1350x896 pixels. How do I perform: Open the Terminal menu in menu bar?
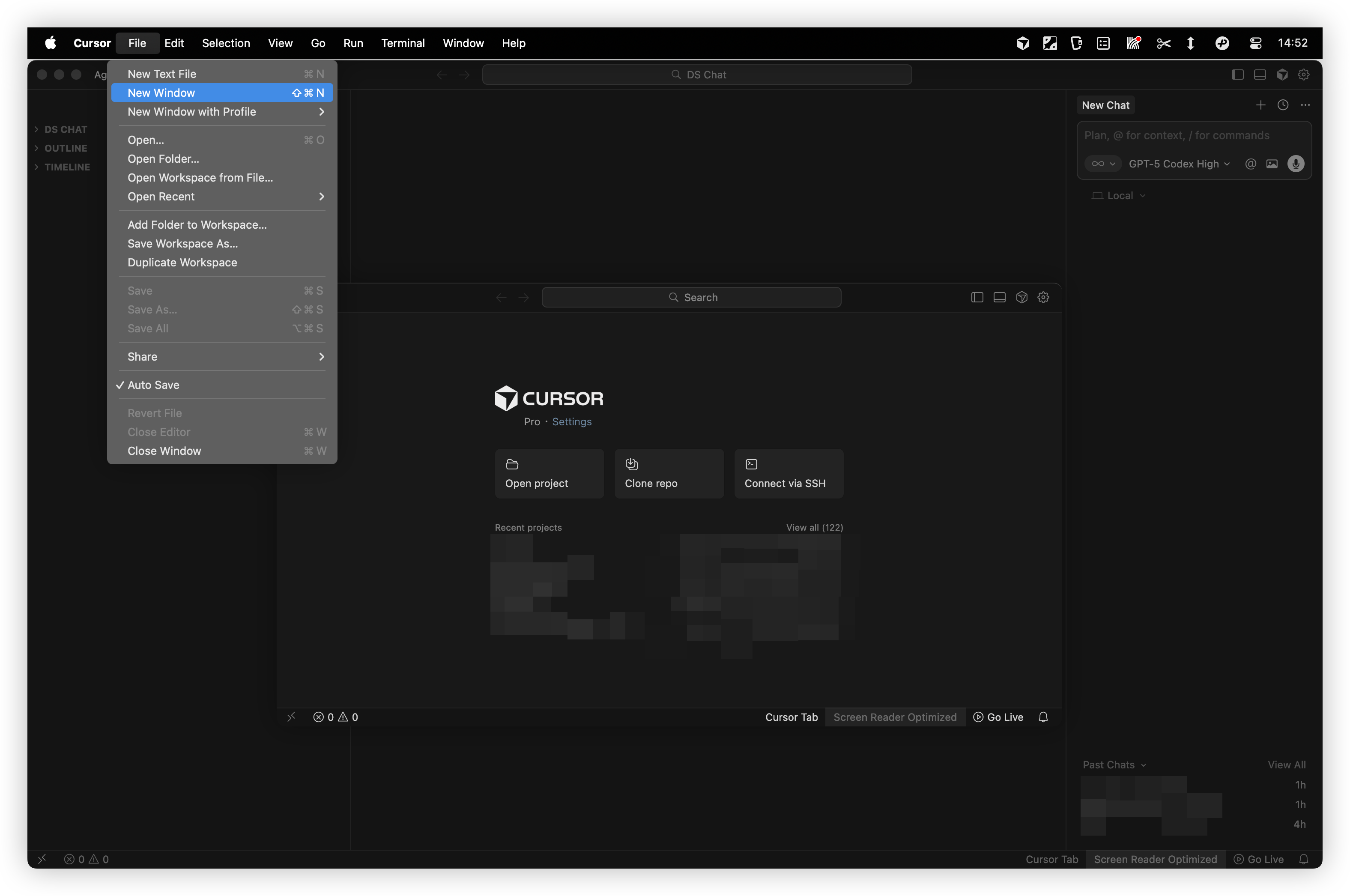[x=403, y=43]
